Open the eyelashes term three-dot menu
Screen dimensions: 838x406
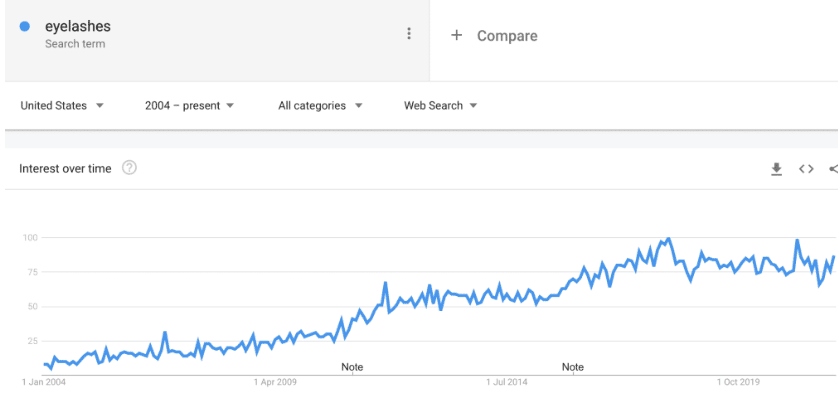tap(409, 34)
